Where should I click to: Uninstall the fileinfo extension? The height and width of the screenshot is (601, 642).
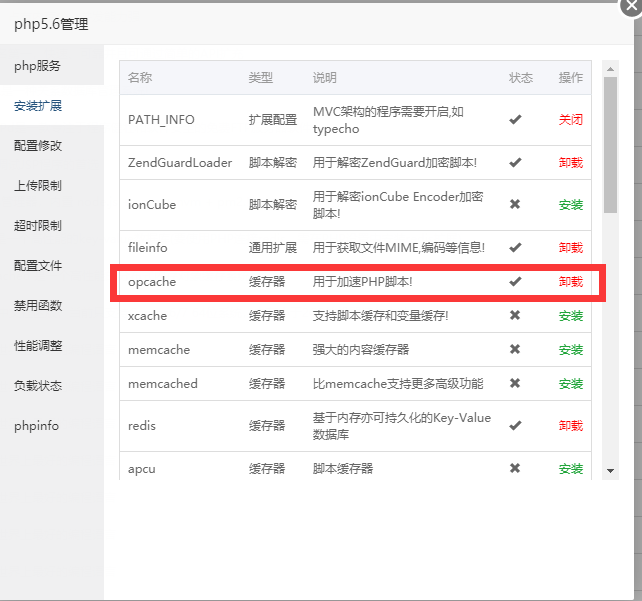[571, 247]
